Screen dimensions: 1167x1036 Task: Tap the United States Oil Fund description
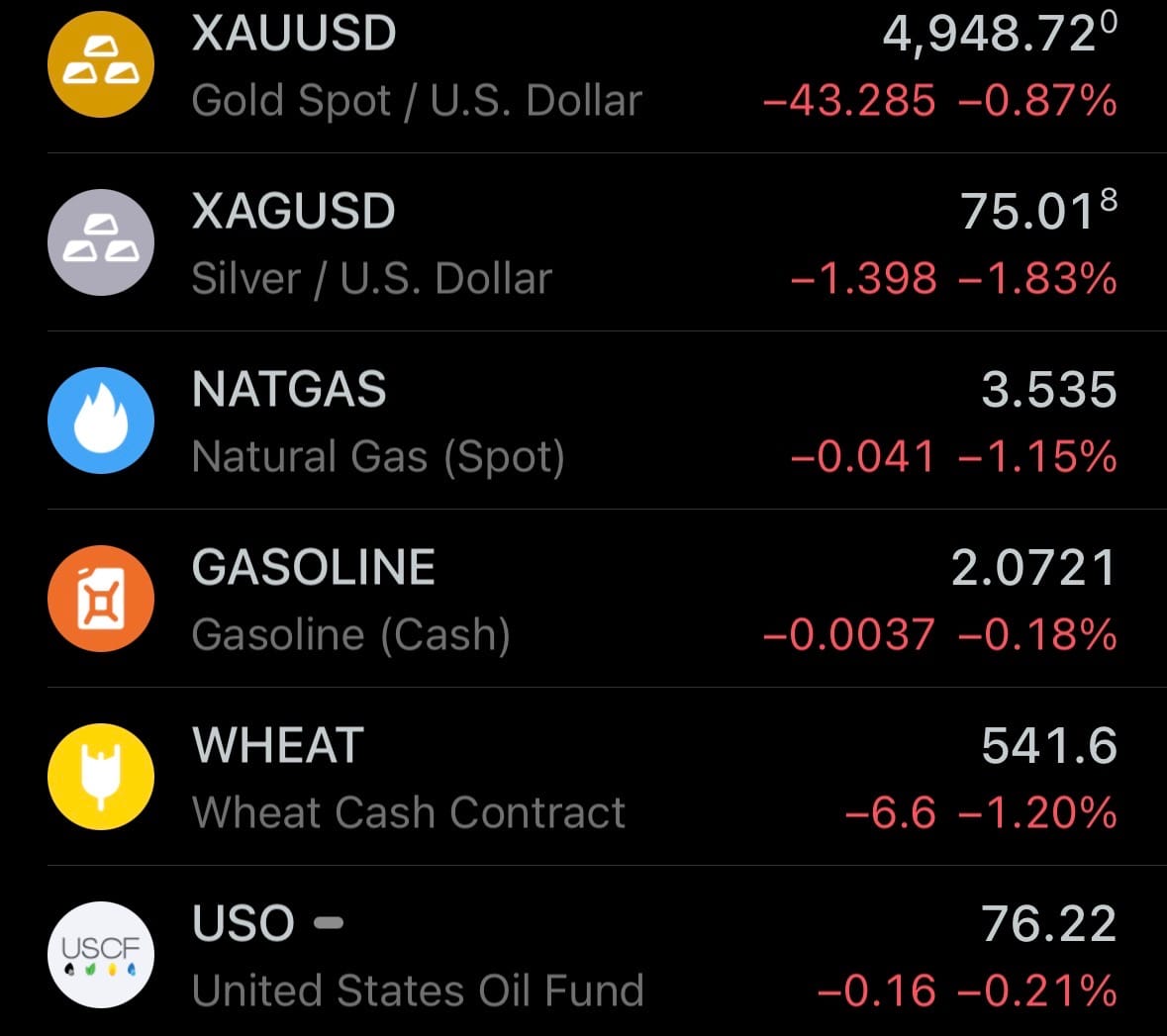[418, 990]
